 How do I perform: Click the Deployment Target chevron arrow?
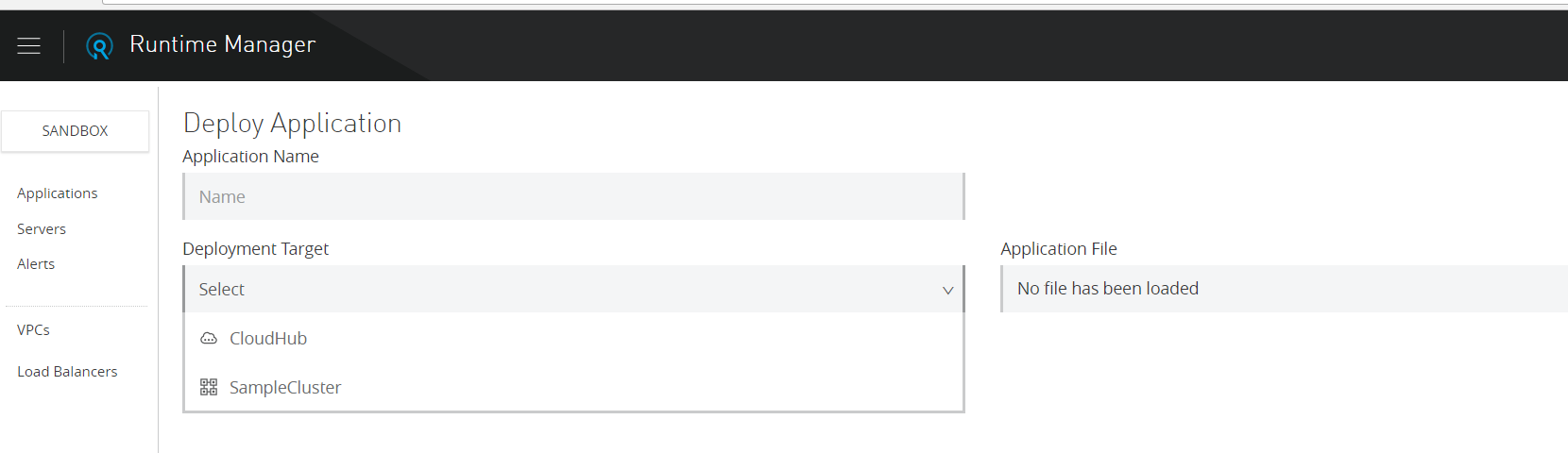(x=947, y=290)
